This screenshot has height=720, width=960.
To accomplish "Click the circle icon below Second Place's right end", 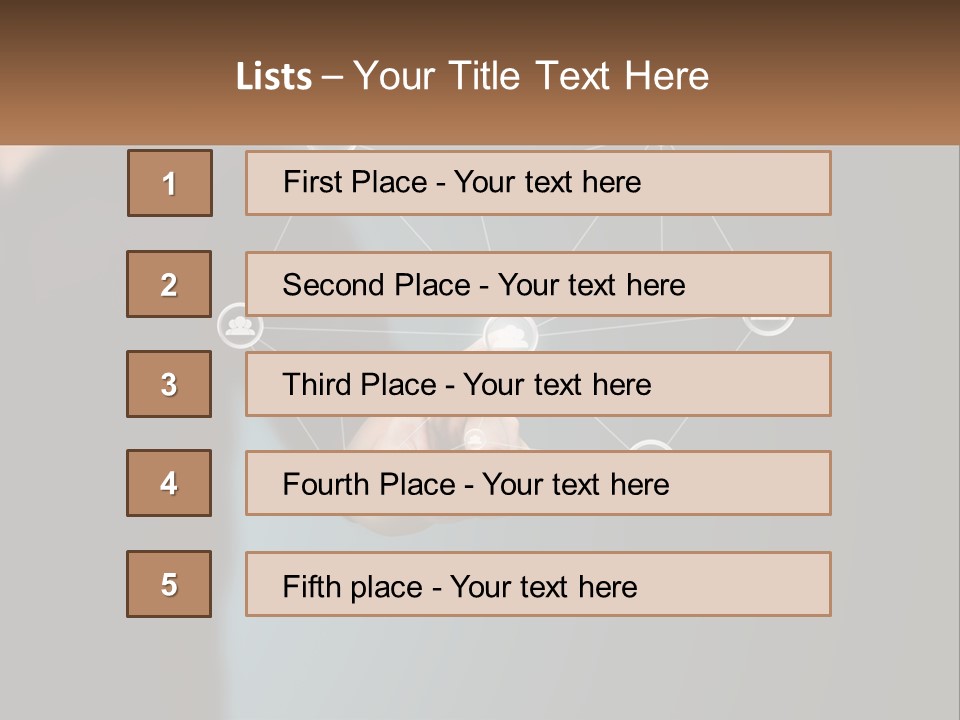I will pos(768,323).
